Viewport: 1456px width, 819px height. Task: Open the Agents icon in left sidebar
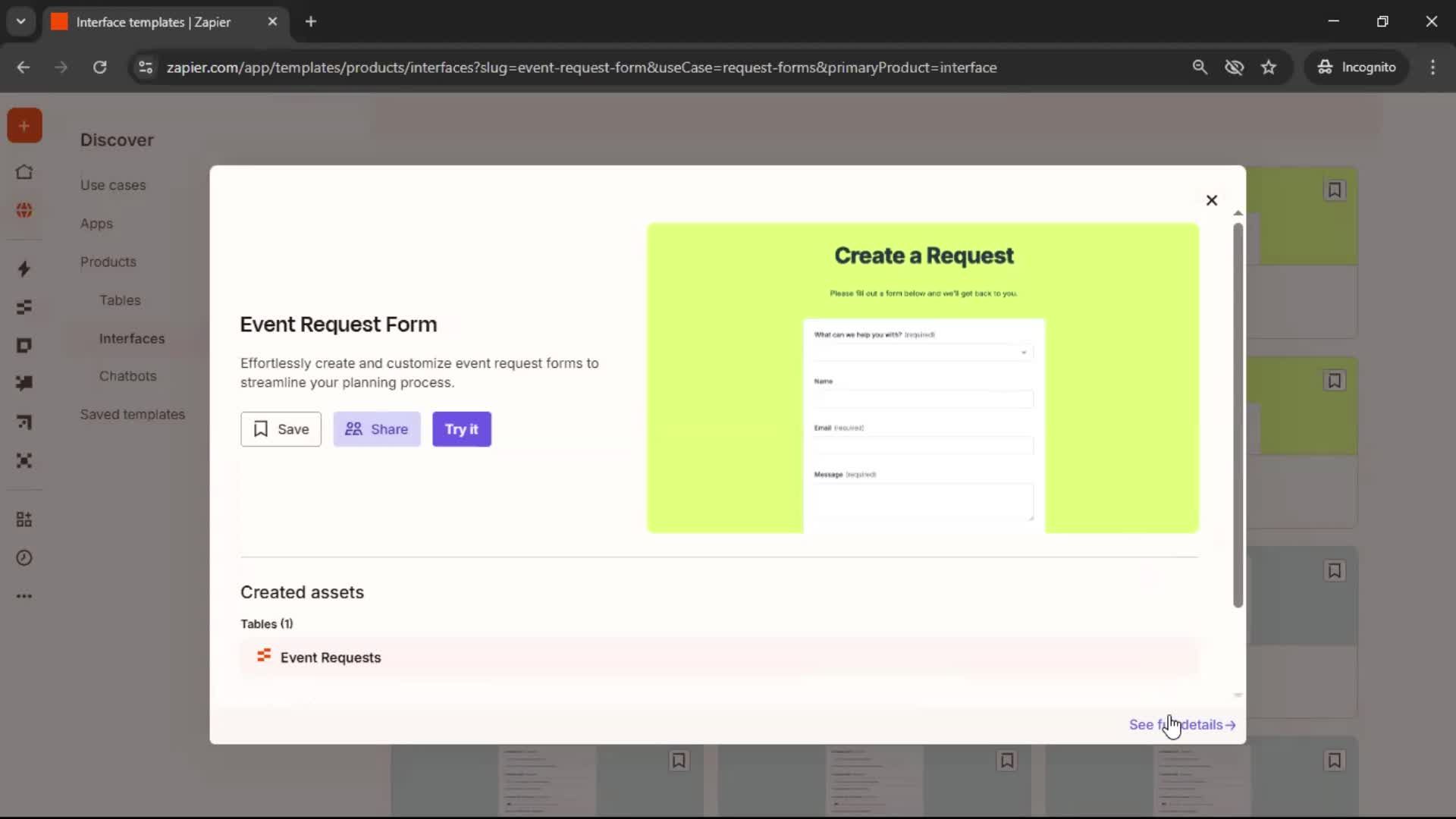(x=24, y=460)
